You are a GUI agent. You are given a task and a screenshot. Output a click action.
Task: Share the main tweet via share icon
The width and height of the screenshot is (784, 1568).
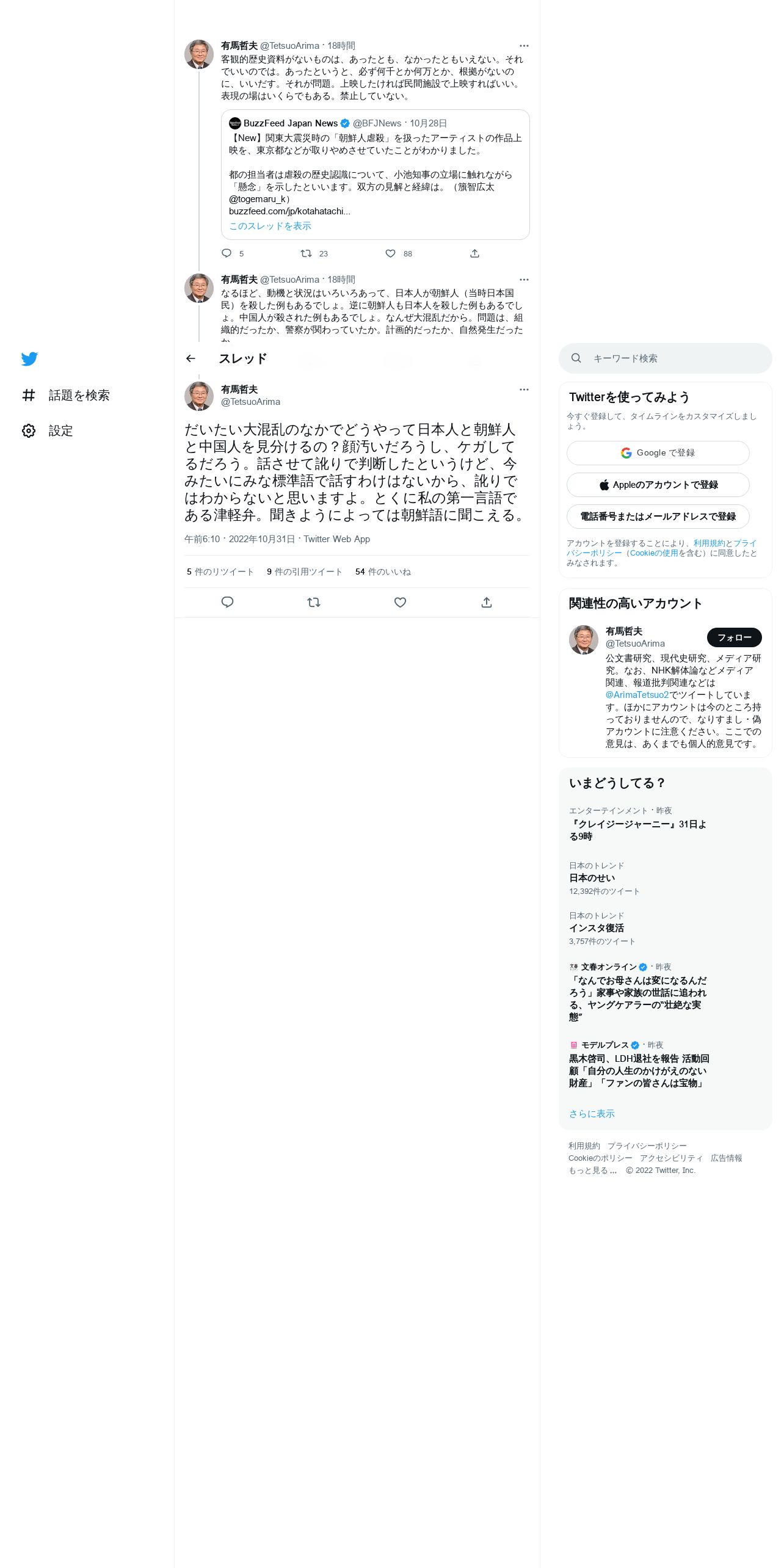coord(487,603)
